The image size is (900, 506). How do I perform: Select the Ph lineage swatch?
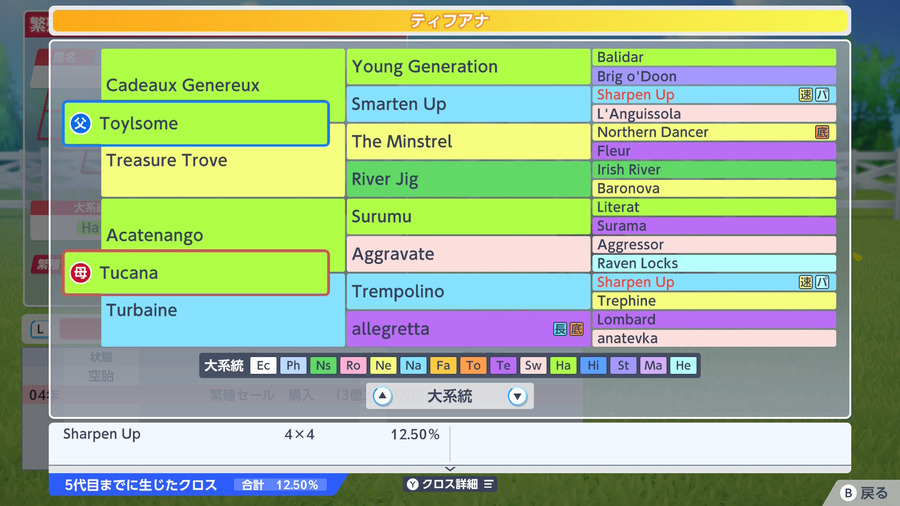pos(293,365)
